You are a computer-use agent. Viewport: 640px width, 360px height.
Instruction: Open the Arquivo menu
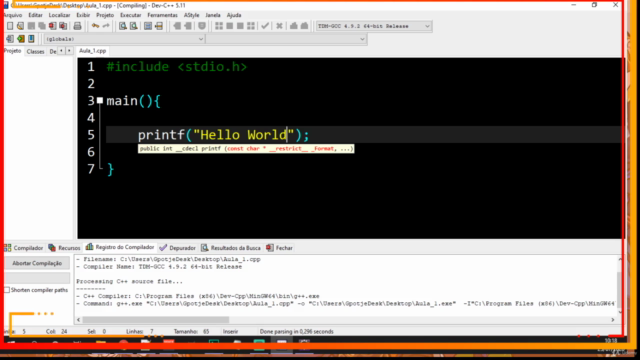[x=13, y=15]
